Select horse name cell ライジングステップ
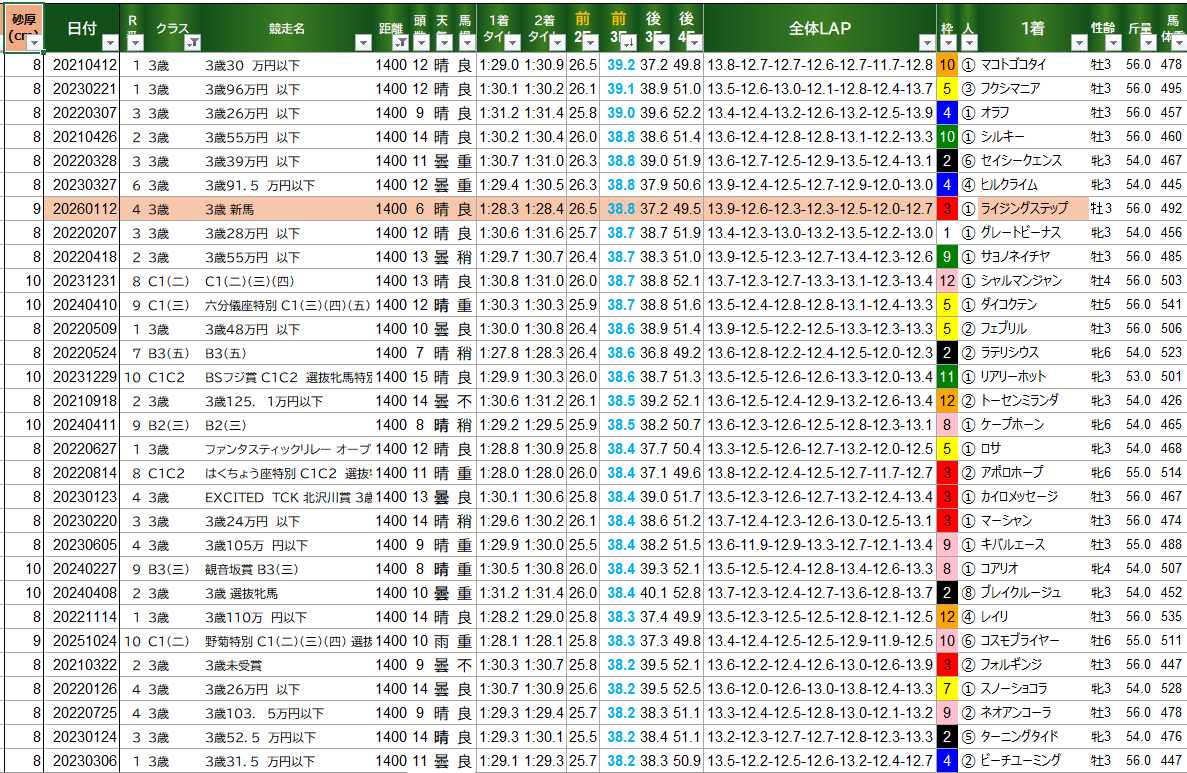Image resolution: width=1187 pixels, height=773 pixels. pyautogui.click(x=1033, y=208)
